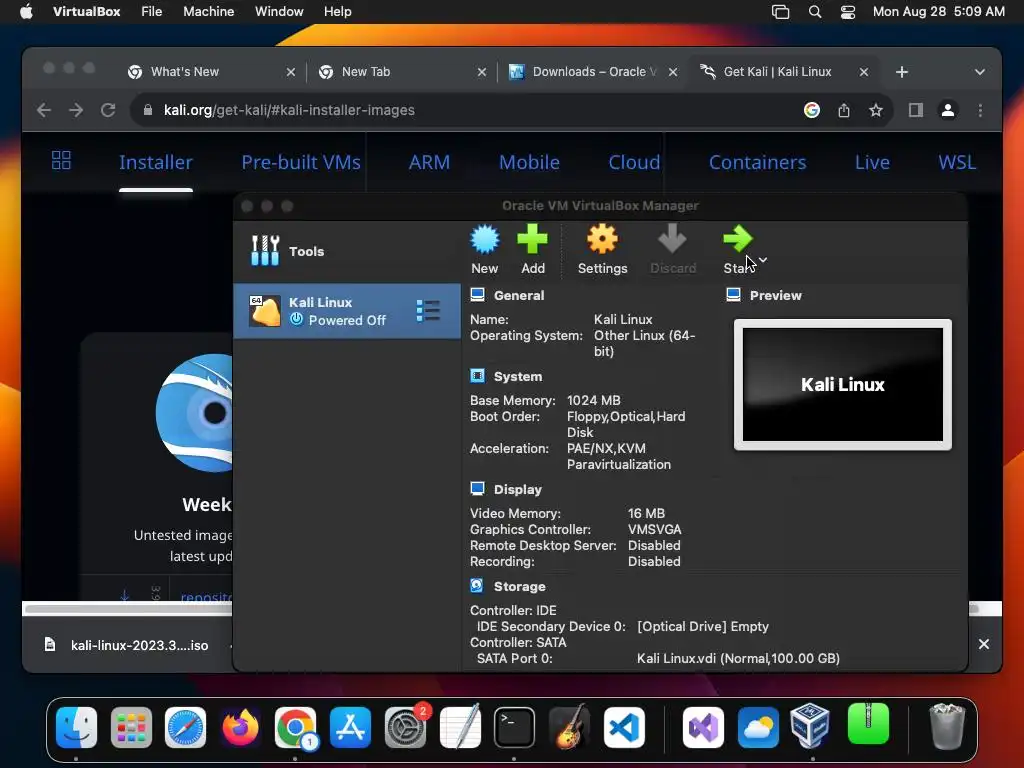
Task: Click Chrome forward arrow
Action: tap(76, 110)
